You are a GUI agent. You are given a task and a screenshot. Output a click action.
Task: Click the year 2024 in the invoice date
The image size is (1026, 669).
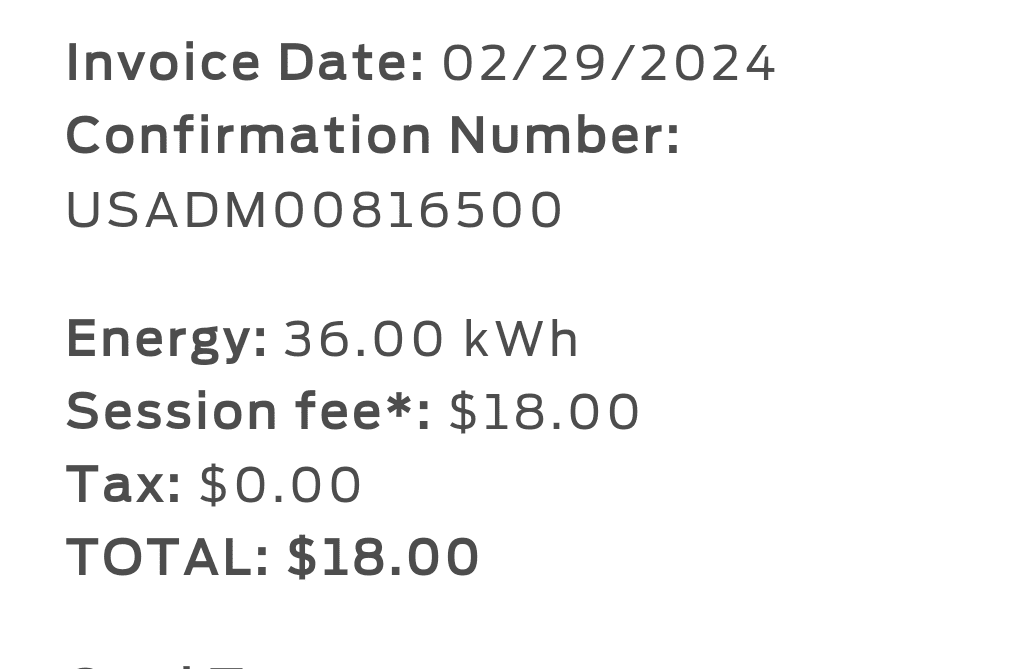coord(707,64)
